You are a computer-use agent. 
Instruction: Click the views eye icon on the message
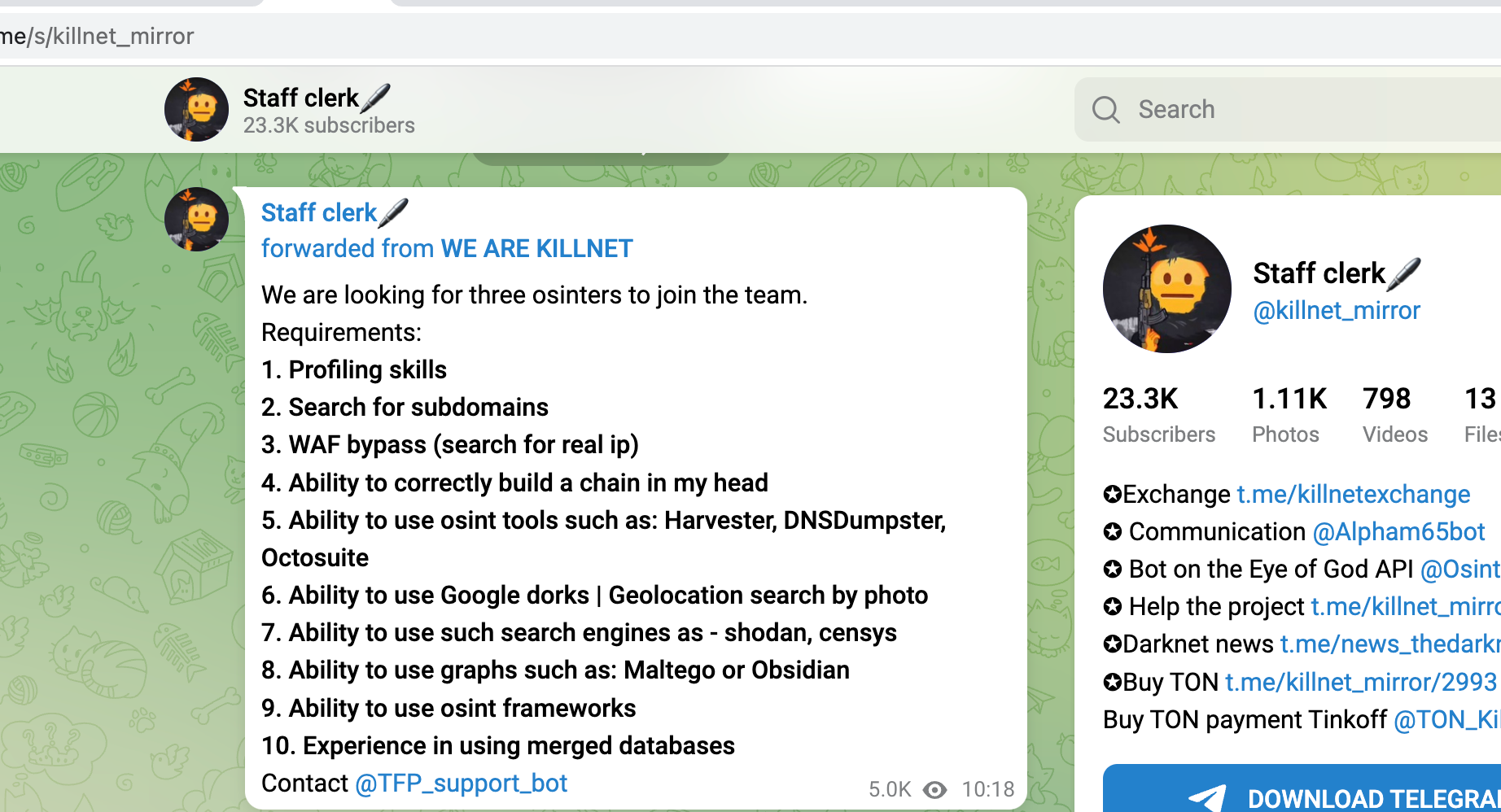click(934, 789)
